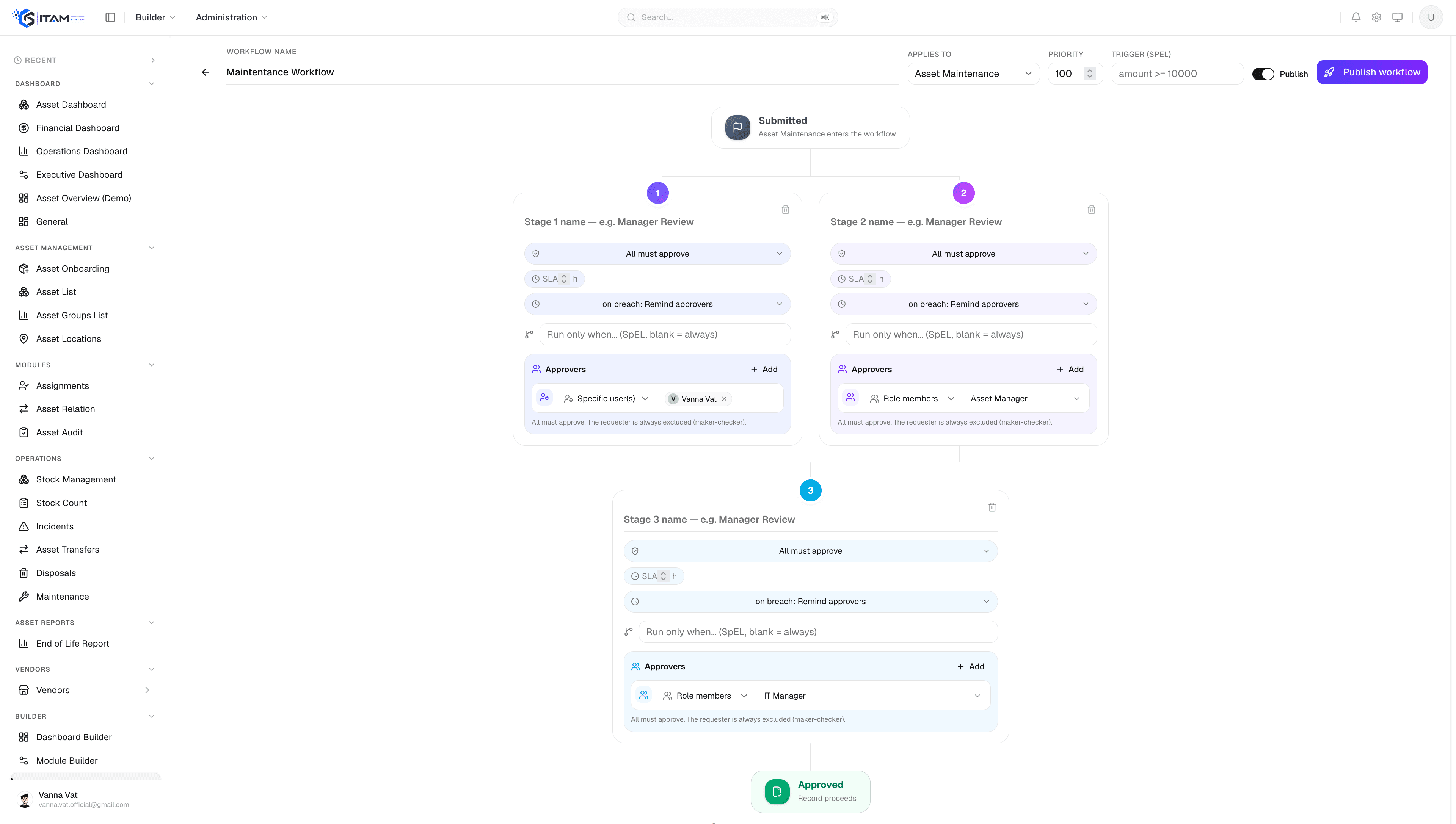
Task: Delete Stage 2 with trash icon
Action: [1091, 209]
